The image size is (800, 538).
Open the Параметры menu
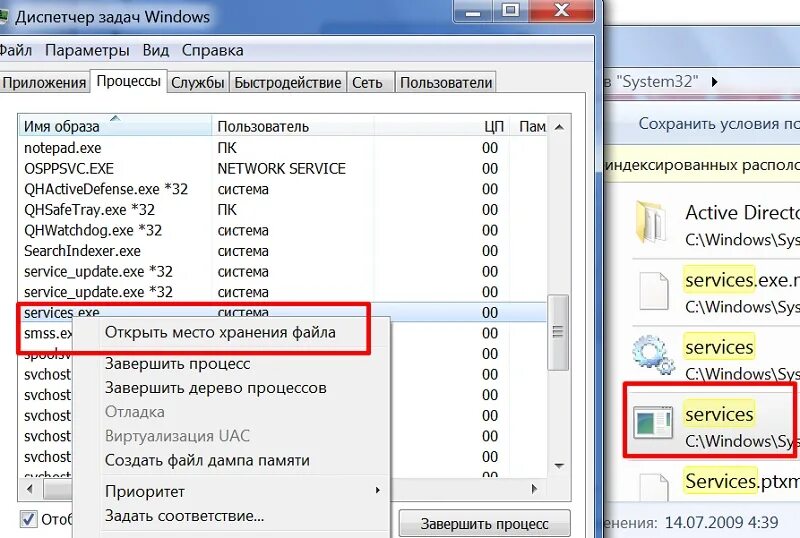click(87, 51)
